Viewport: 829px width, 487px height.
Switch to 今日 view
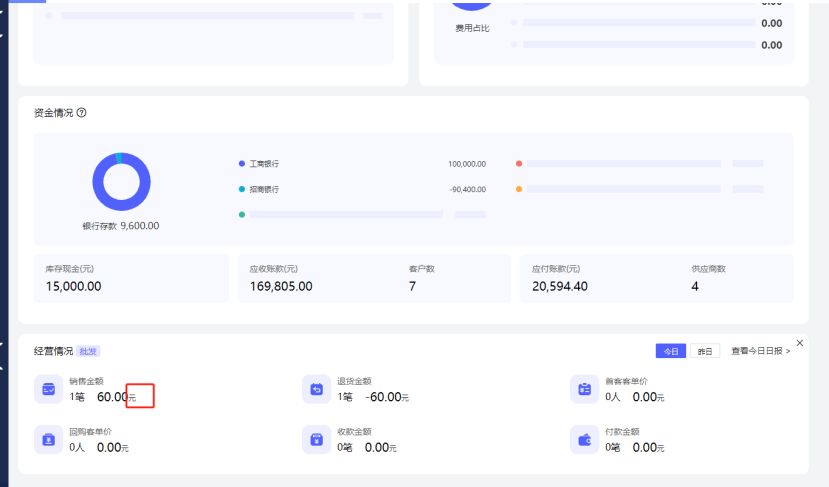coord(670,351)
